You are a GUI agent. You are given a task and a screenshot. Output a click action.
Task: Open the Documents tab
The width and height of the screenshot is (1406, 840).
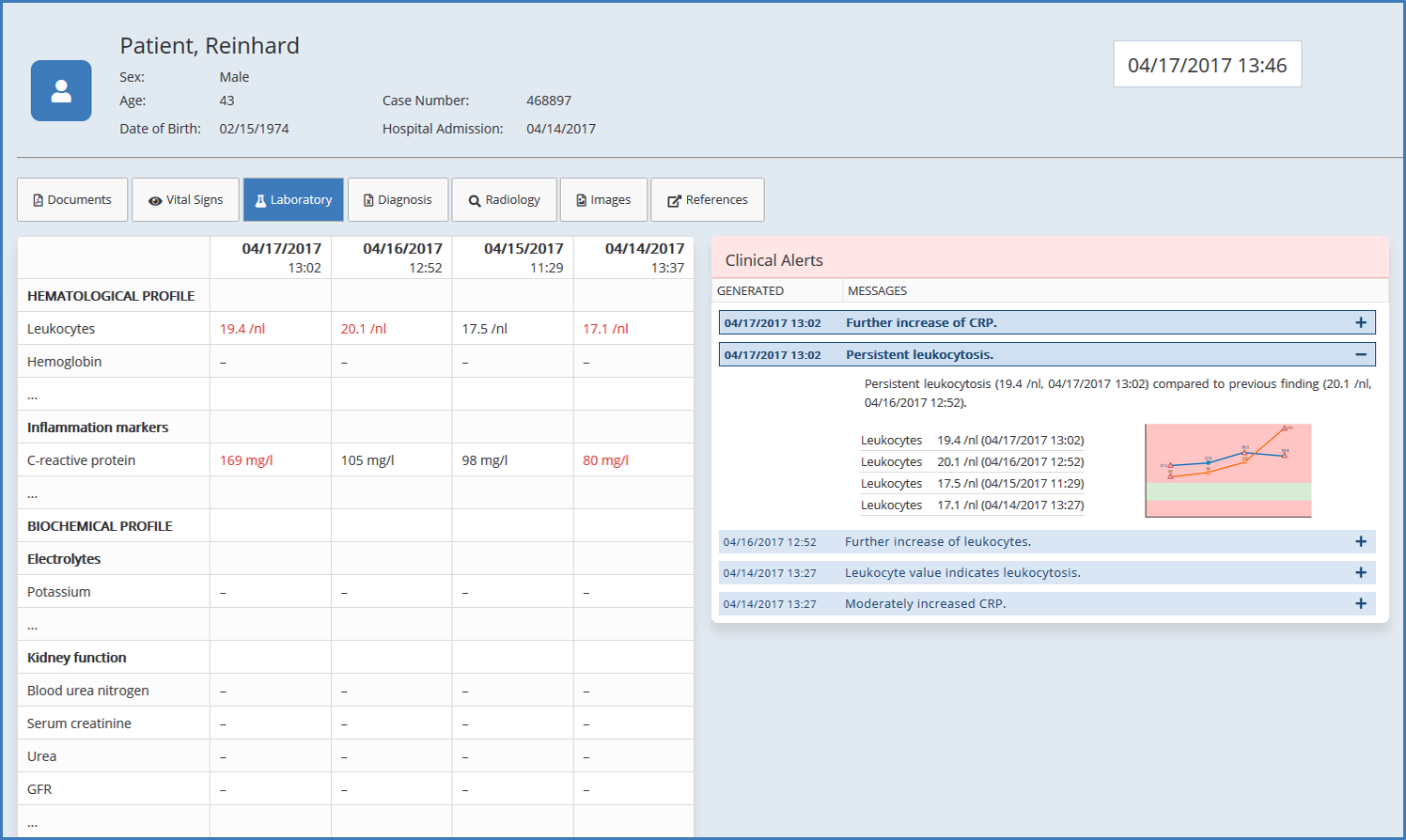point(72,200)
